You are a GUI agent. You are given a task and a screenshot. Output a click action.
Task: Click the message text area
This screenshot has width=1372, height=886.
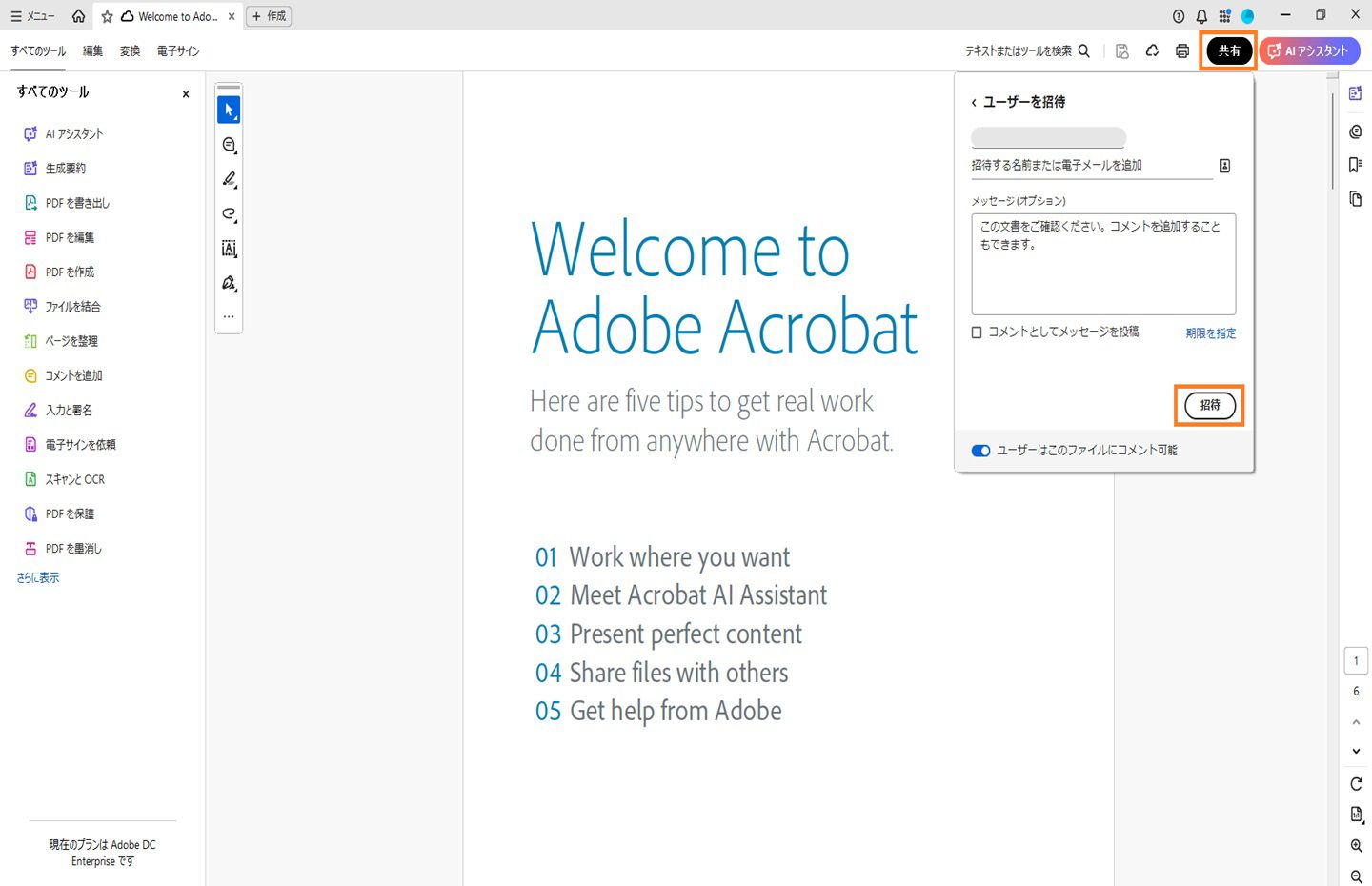coord(1103,264)
